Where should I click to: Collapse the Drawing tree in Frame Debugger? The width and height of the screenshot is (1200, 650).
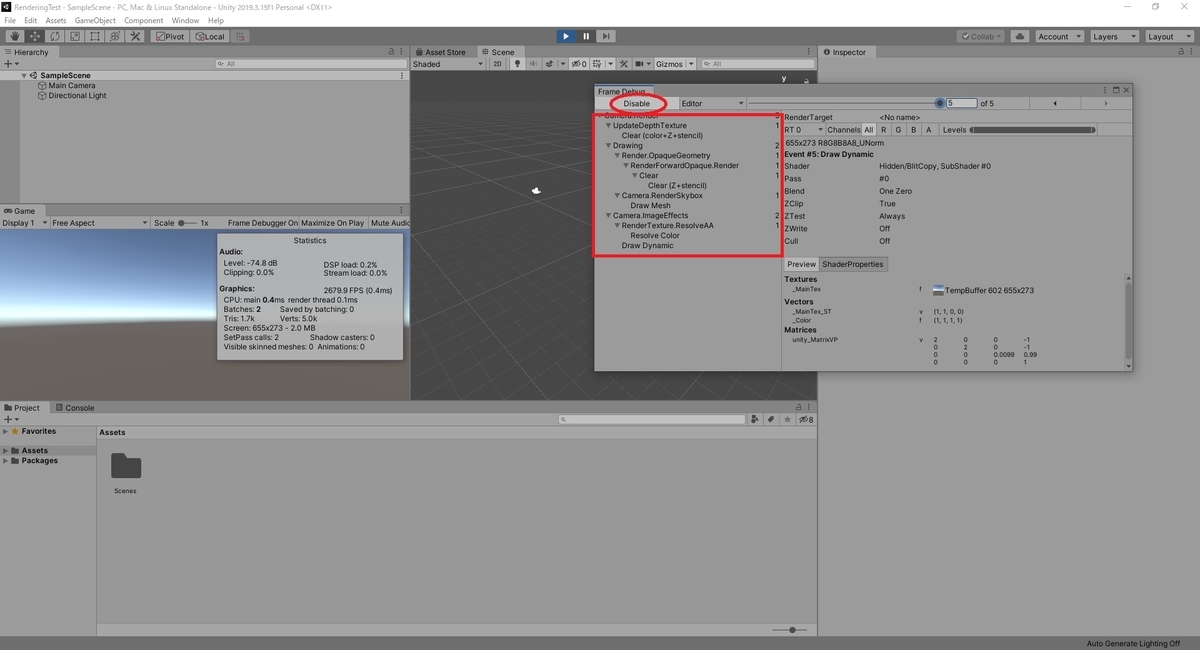point(608,145)
